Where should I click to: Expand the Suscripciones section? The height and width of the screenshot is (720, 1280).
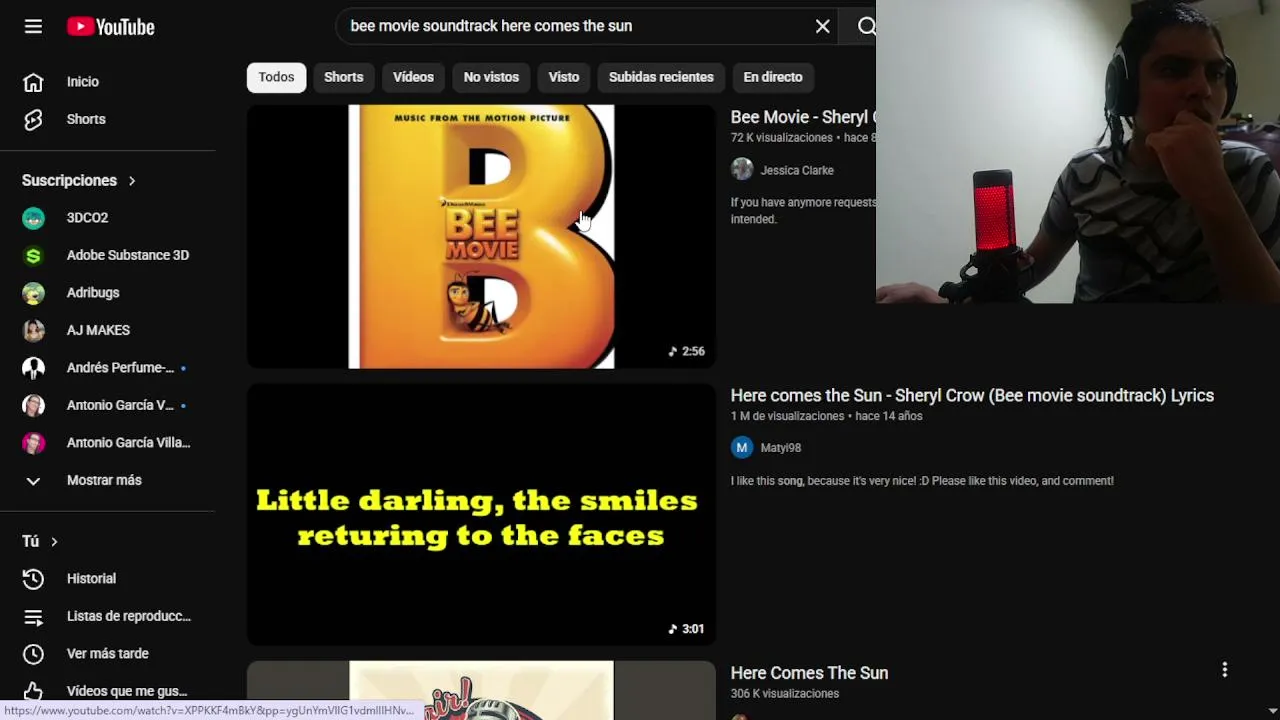coord(79,181)
